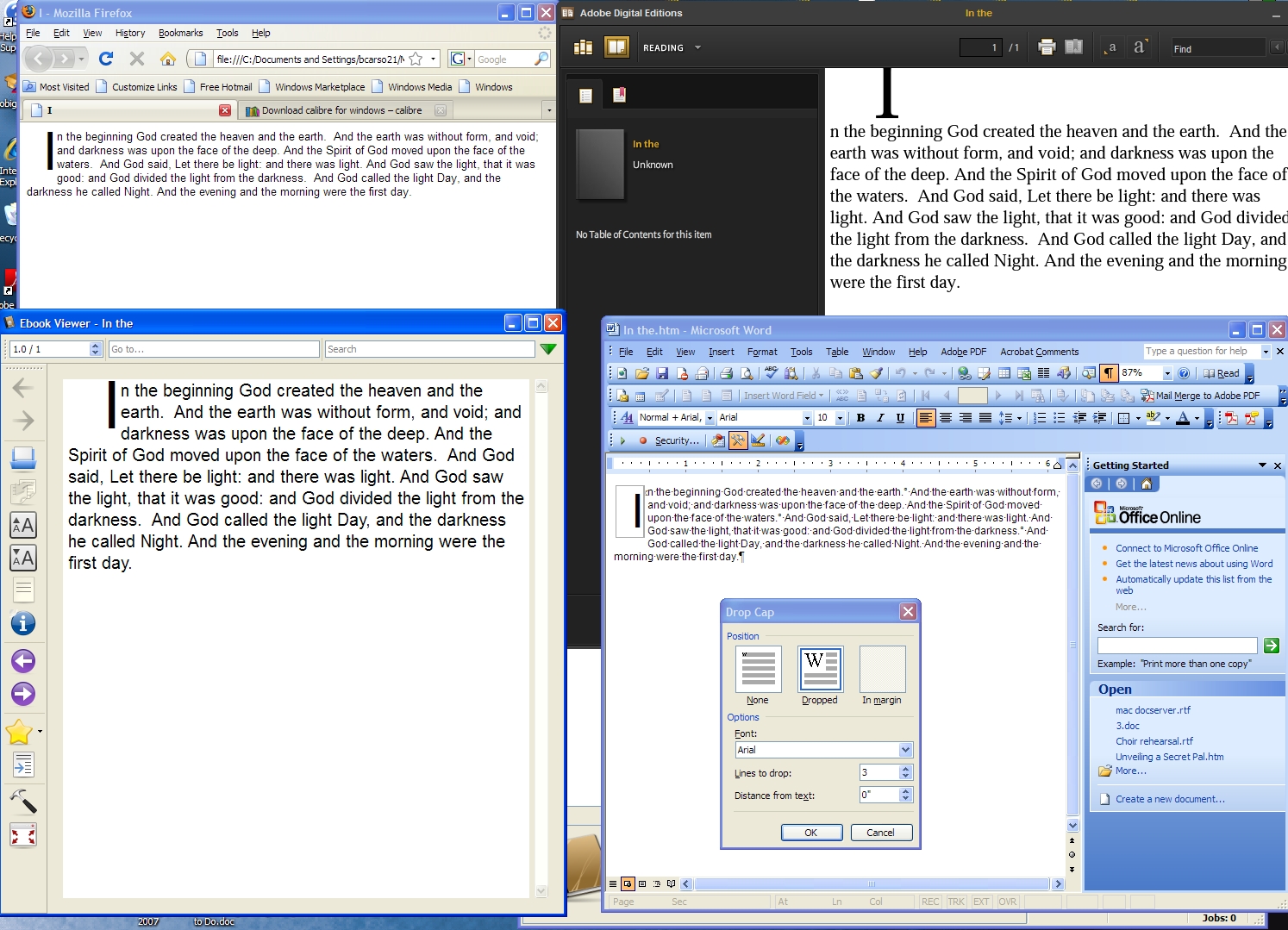Viewport: 1288px width, 930px height.
Task: Decrease font size in Ebook Viewer
Action: [x=23, y=558]
